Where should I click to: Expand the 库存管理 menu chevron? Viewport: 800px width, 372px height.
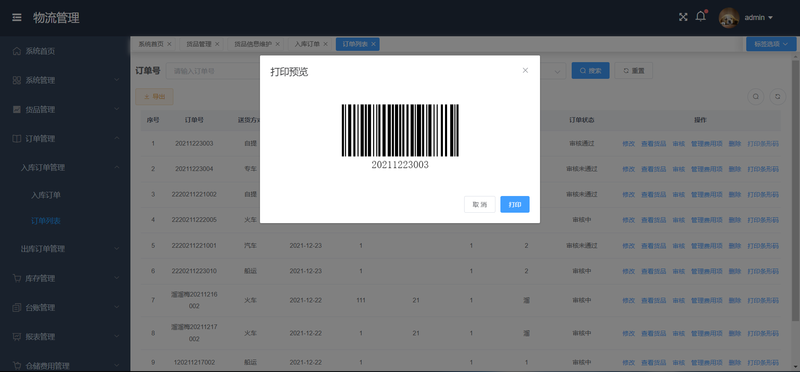coord(116,278)
